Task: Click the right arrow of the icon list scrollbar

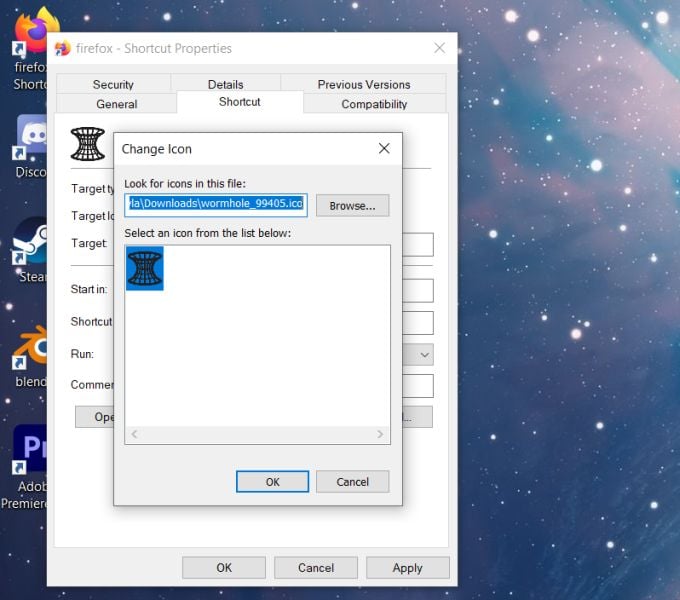Action: coord(380,434)
